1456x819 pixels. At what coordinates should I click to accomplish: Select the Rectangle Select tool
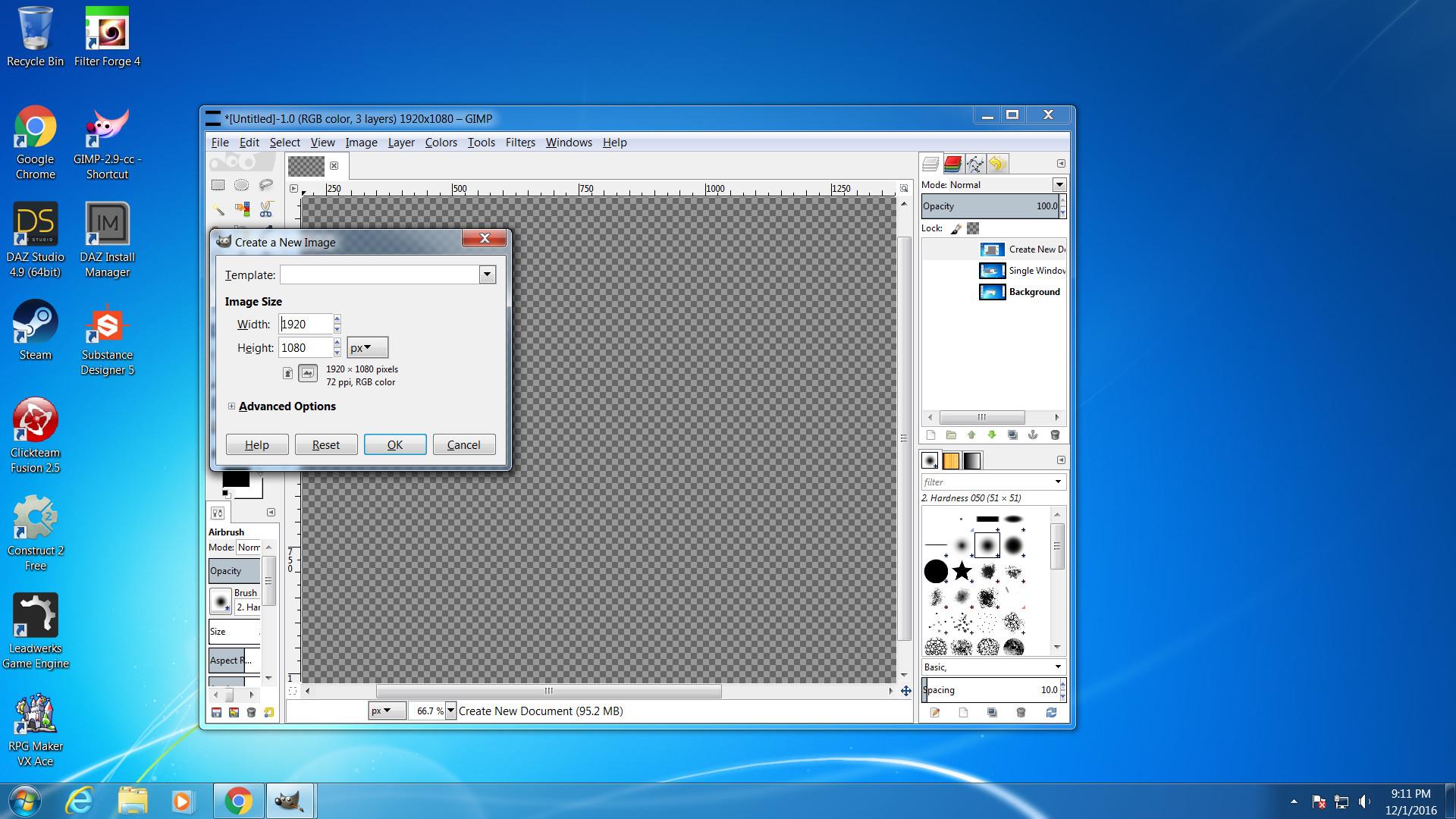218,184
